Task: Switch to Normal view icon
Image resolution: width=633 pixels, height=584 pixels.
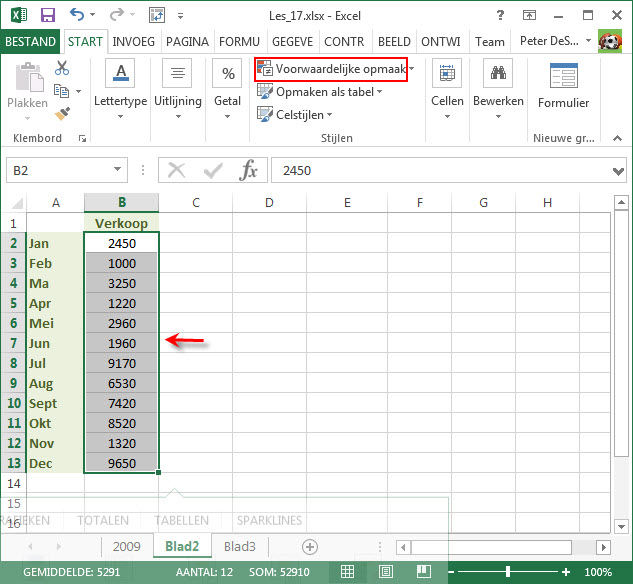Action: point(347,571)
